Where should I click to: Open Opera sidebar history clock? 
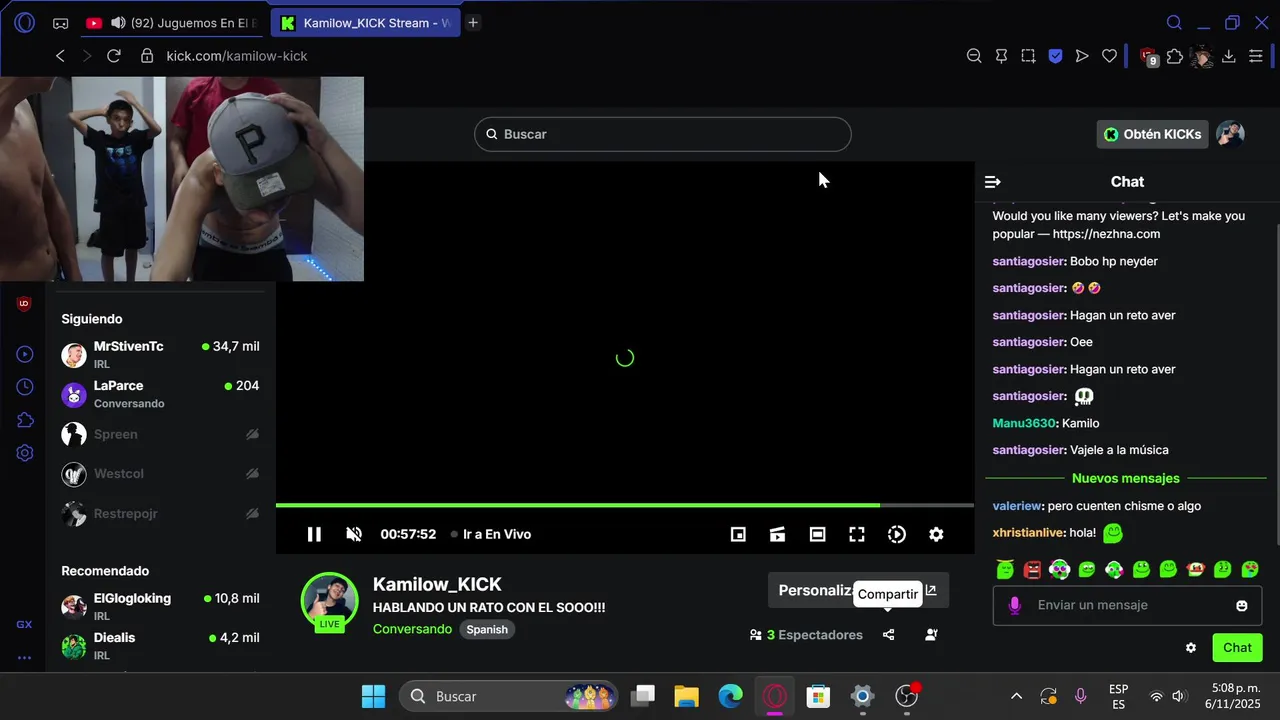click(x=25, y=387)
